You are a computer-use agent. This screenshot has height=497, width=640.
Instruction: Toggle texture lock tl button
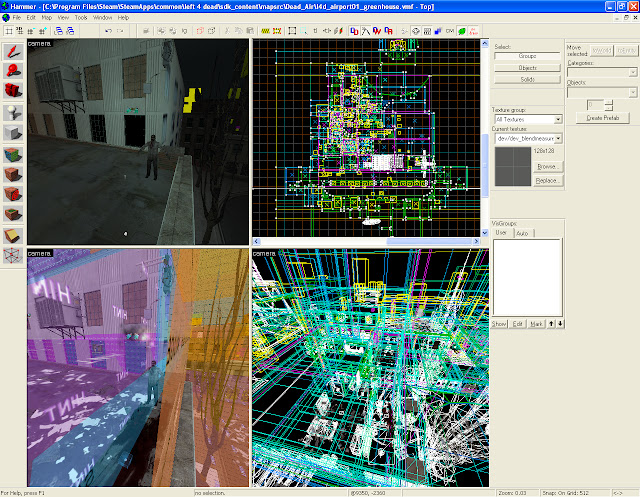(316, 31)
